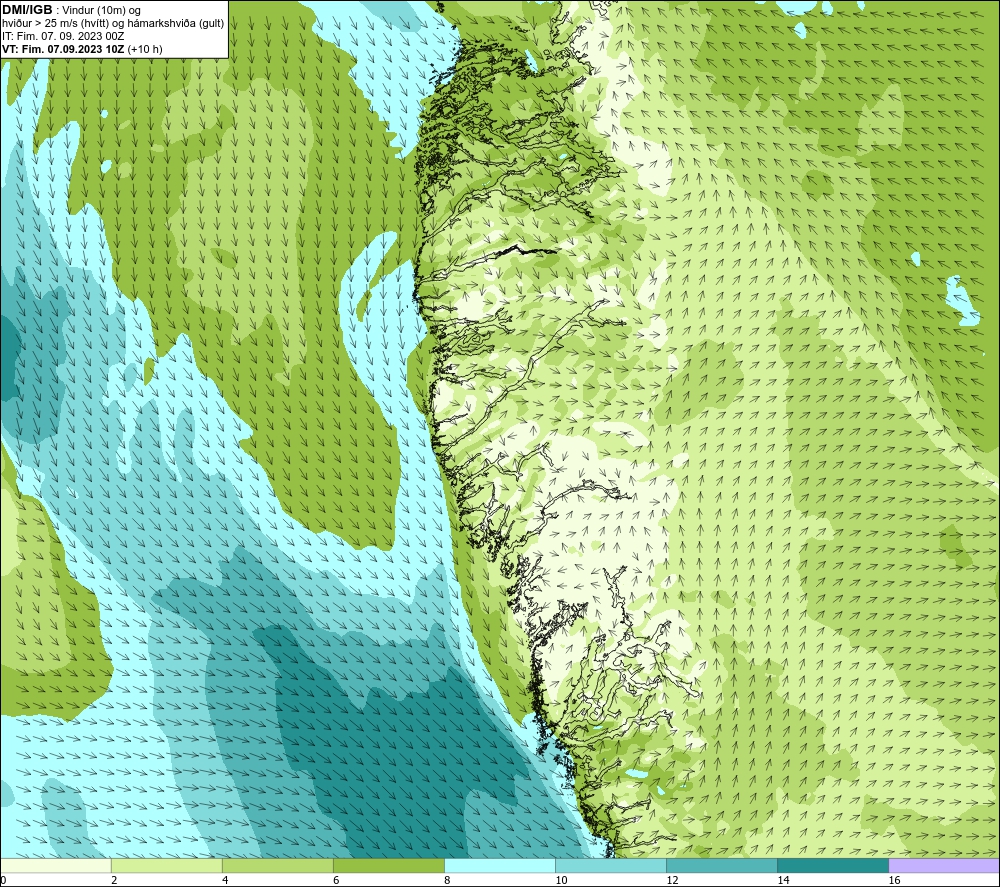Click the purple above-16 m/s legend swatch
Screen dimensions: 1000x887
tap(944, 865)
